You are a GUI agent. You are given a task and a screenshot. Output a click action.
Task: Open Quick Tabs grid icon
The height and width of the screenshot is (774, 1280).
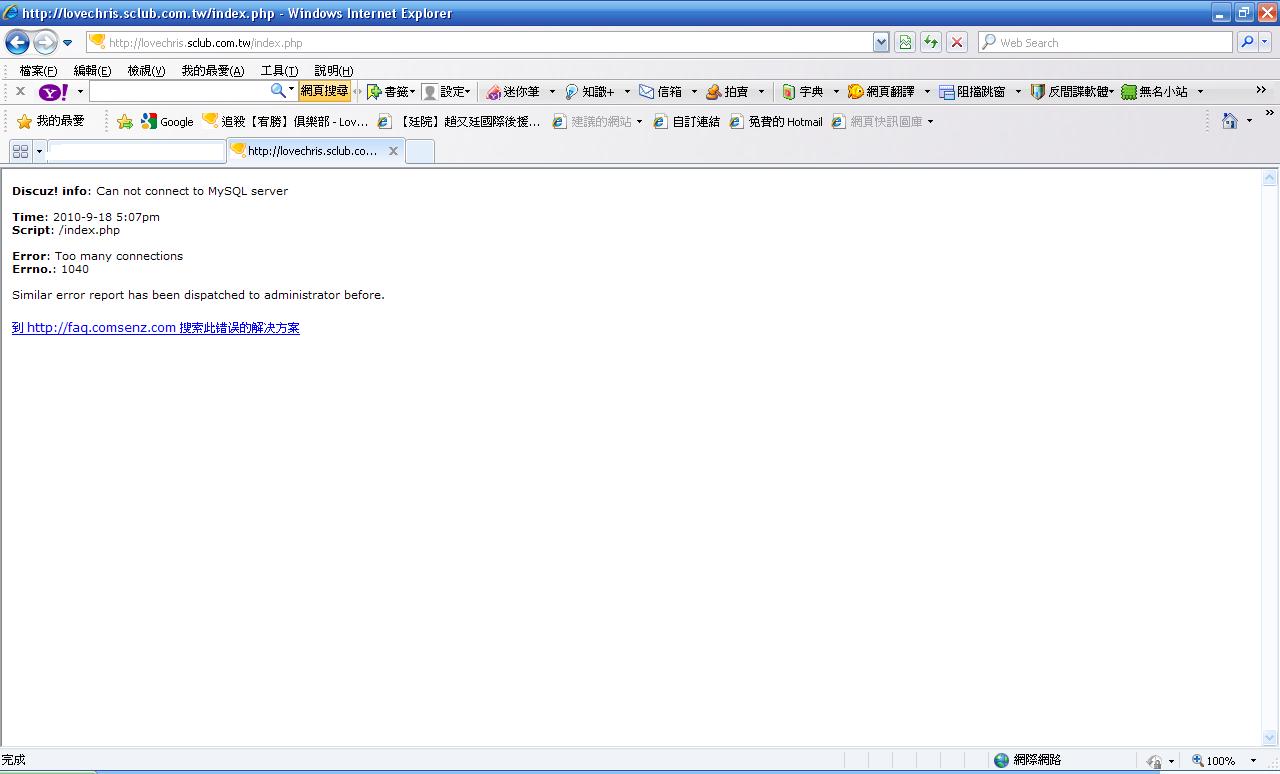click(x=20, y=151)
